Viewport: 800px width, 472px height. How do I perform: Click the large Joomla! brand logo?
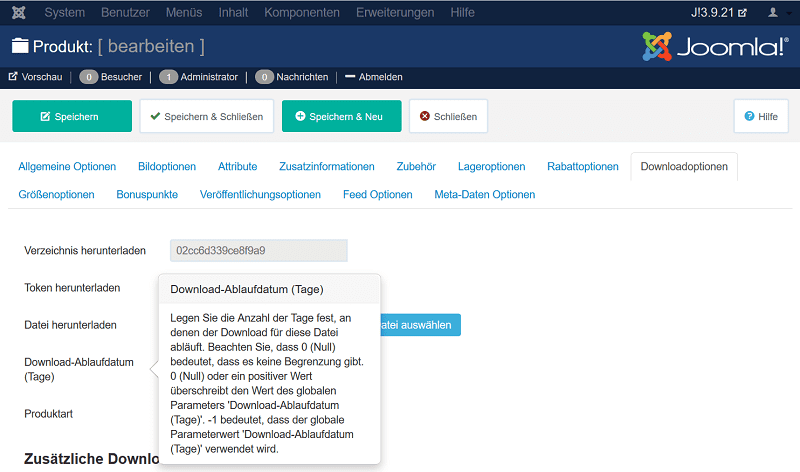coord(714,46)
